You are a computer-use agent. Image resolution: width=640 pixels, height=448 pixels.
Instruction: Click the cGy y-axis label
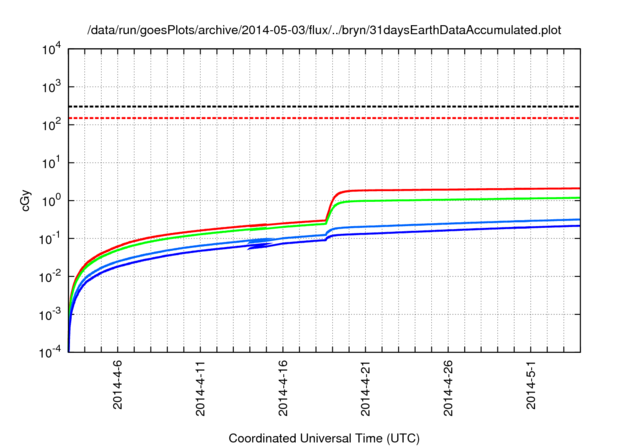pos(25,201)
